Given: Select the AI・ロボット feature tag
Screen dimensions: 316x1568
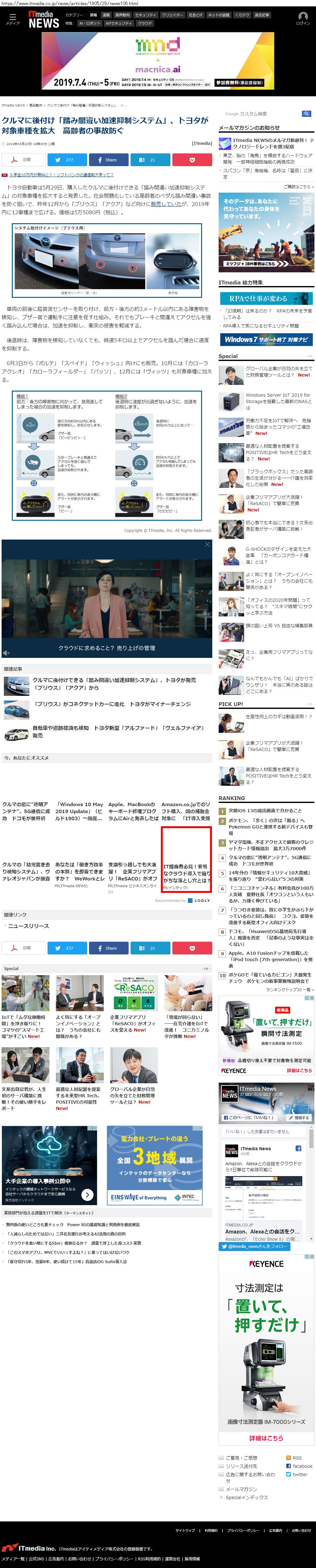Looking at the screenshot, I should coord(89,23).
